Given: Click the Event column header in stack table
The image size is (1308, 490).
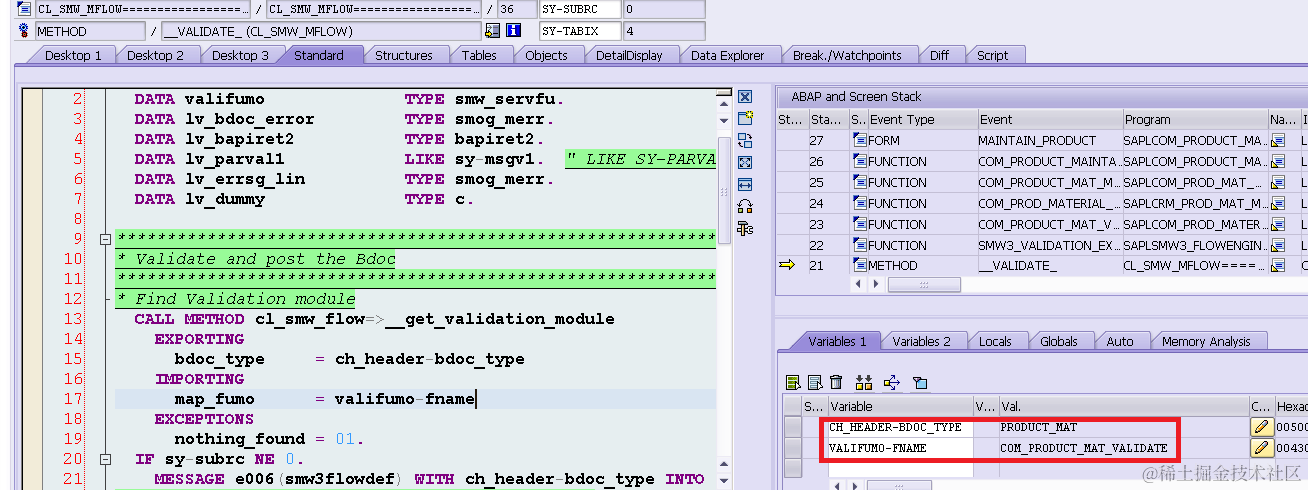Looking at the screenshot, I should point(1049,120).
